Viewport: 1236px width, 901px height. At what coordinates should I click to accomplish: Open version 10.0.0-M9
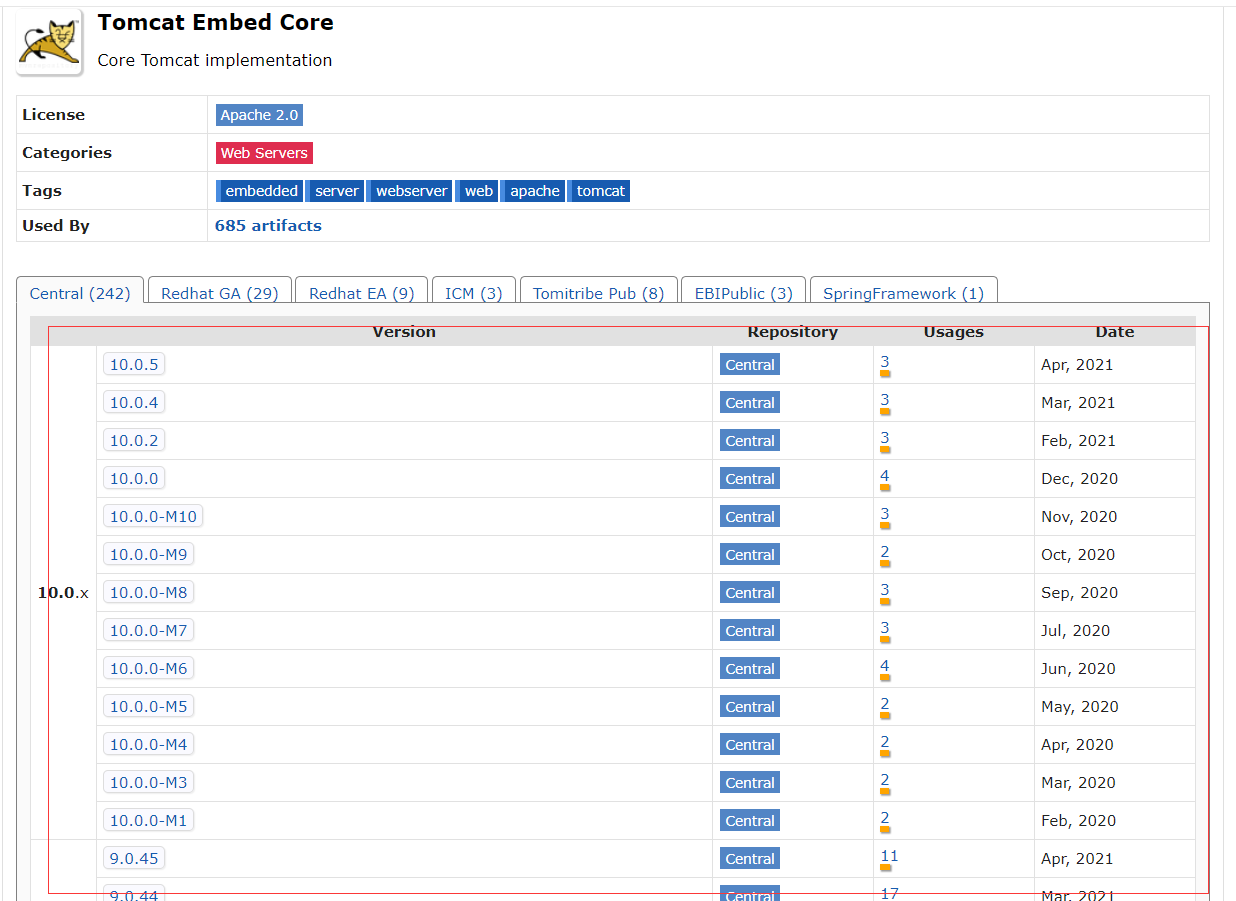(148, 555)
